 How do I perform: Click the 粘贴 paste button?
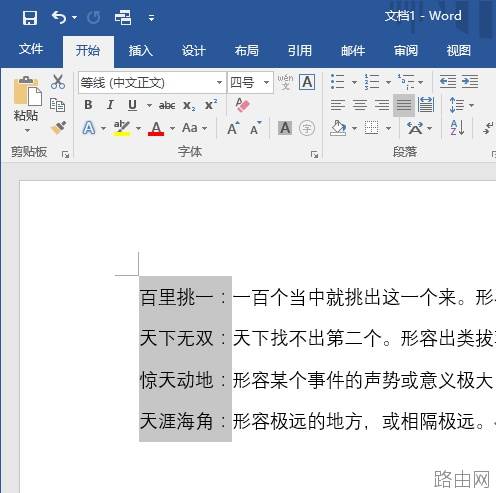[x=27, y=99]
